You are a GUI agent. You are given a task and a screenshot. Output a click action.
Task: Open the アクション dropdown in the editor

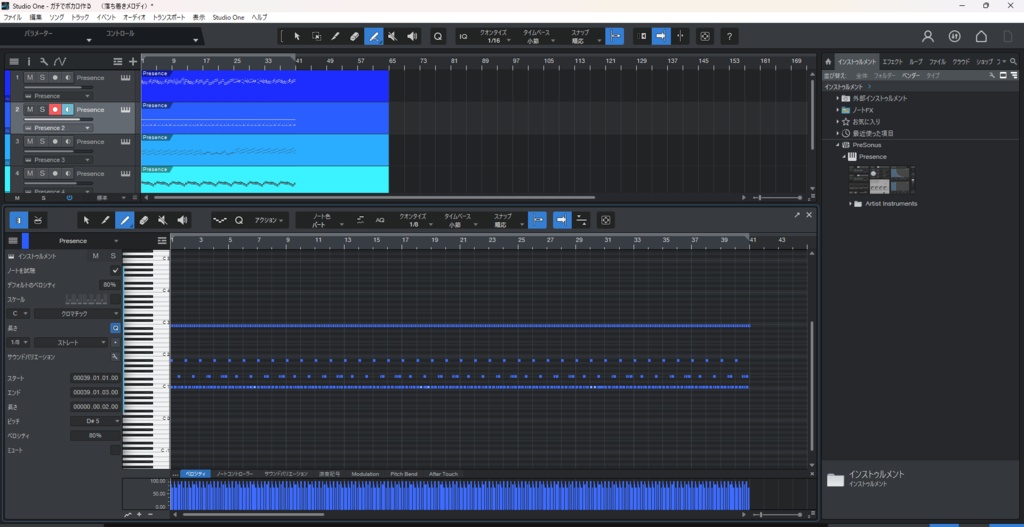[269, 220]
